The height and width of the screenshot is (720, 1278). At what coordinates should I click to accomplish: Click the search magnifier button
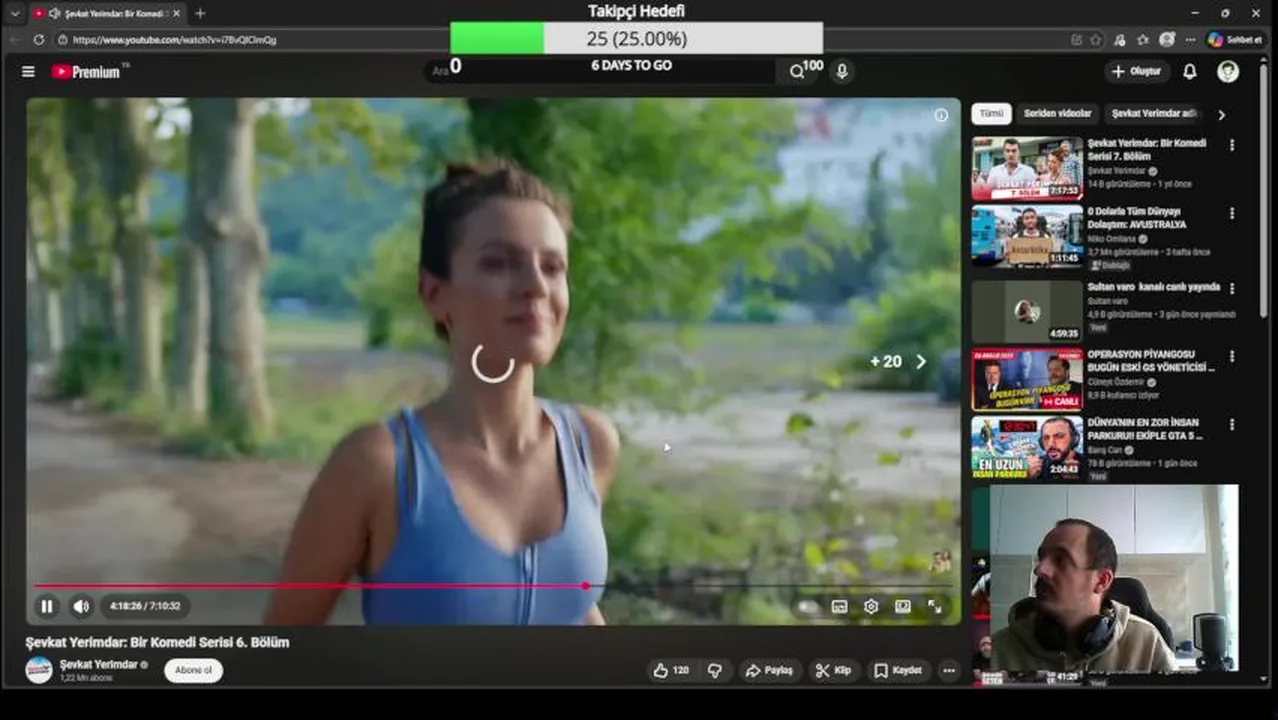point(796,72)
